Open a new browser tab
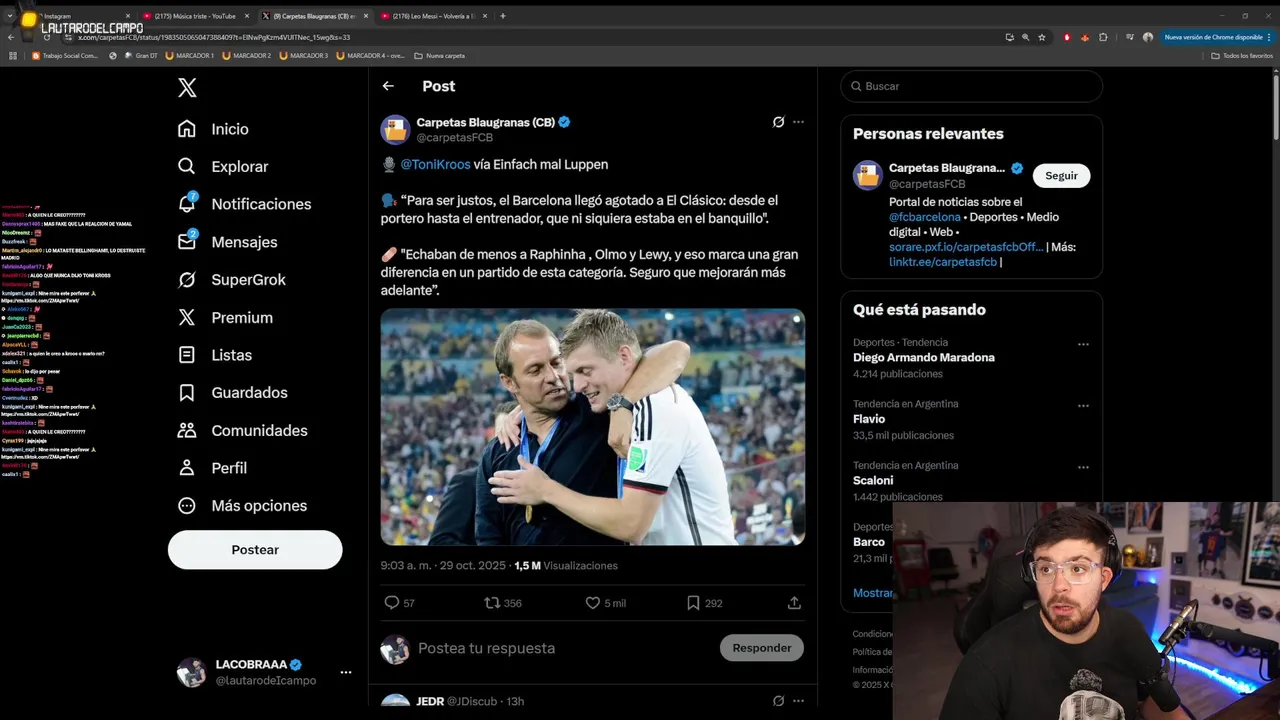Image resolution: width=1280 pixels, height=720 pixels. click(x=502, y=16)
